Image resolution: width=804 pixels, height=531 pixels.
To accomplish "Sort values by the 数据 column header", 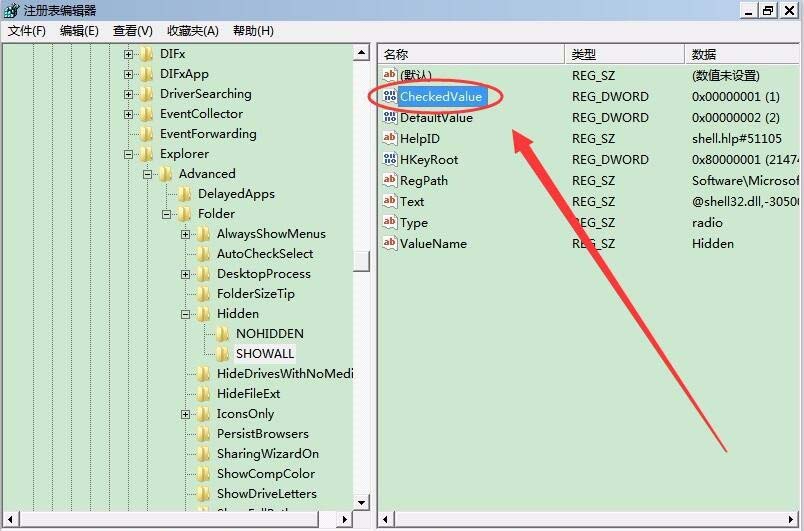I will [744, 54].
